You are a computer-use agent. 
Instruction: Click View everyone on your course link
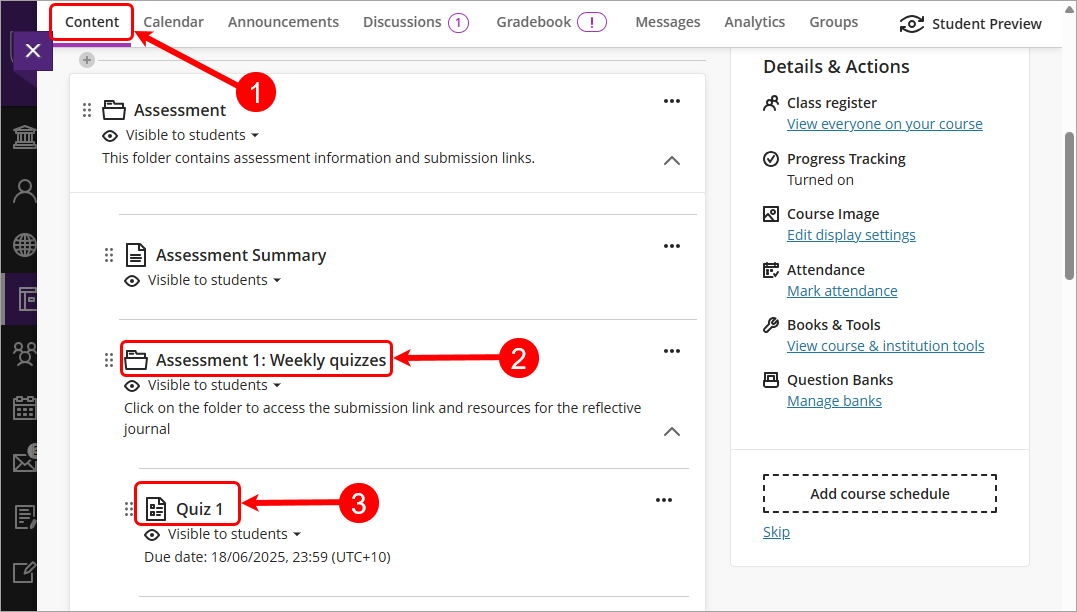pos(885,124)
